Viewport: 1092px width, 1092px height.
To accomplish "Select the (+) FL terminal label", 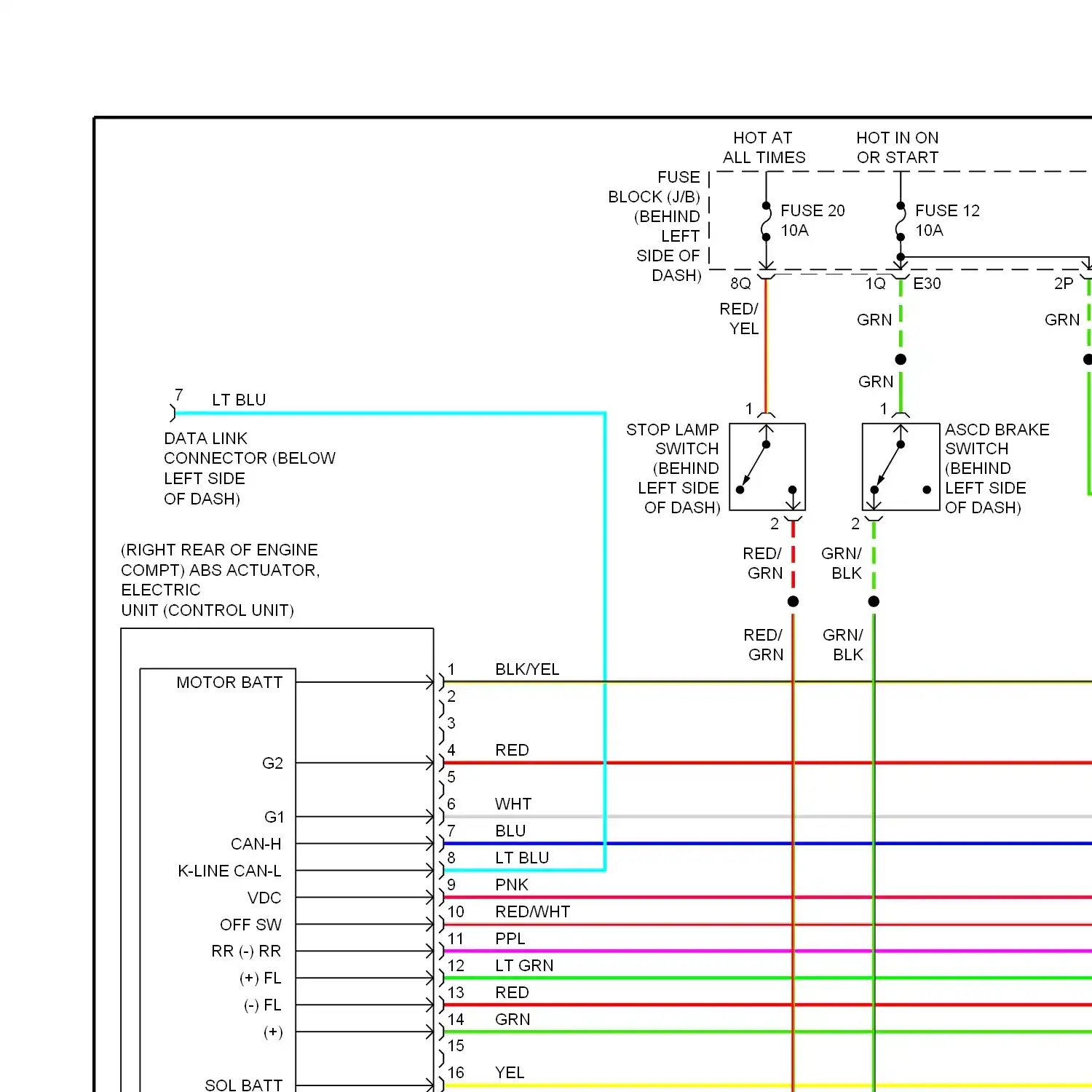I will coord(260,978).
